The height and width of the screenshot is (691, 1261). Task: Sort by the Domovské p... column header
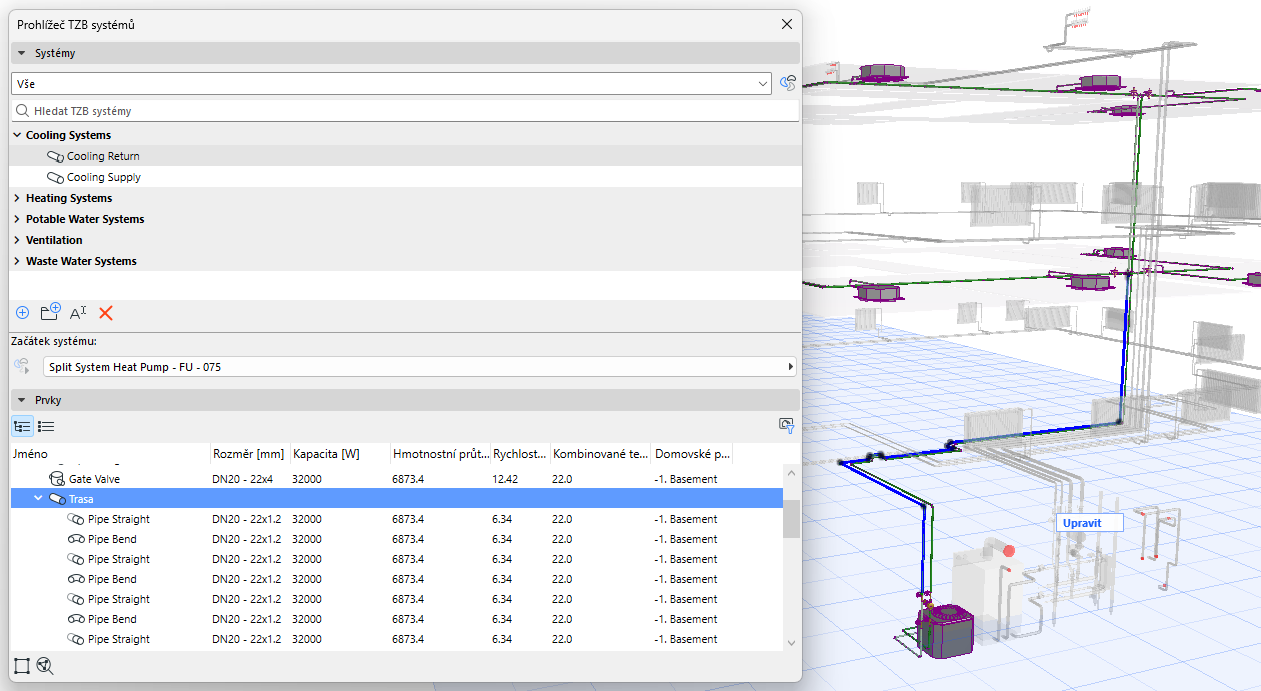(x=692, y=454)
